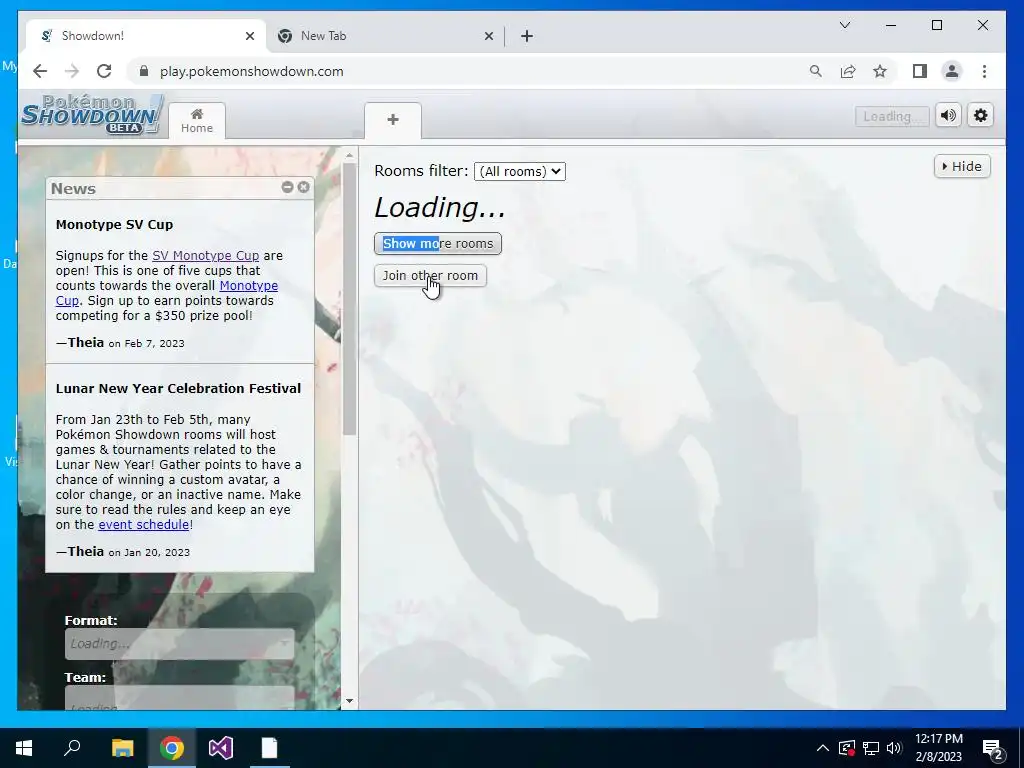This screenshot has height=768, width=1024.
Task: Open the event schedule link
Action: pyautogui.click(x=144, y=524)
